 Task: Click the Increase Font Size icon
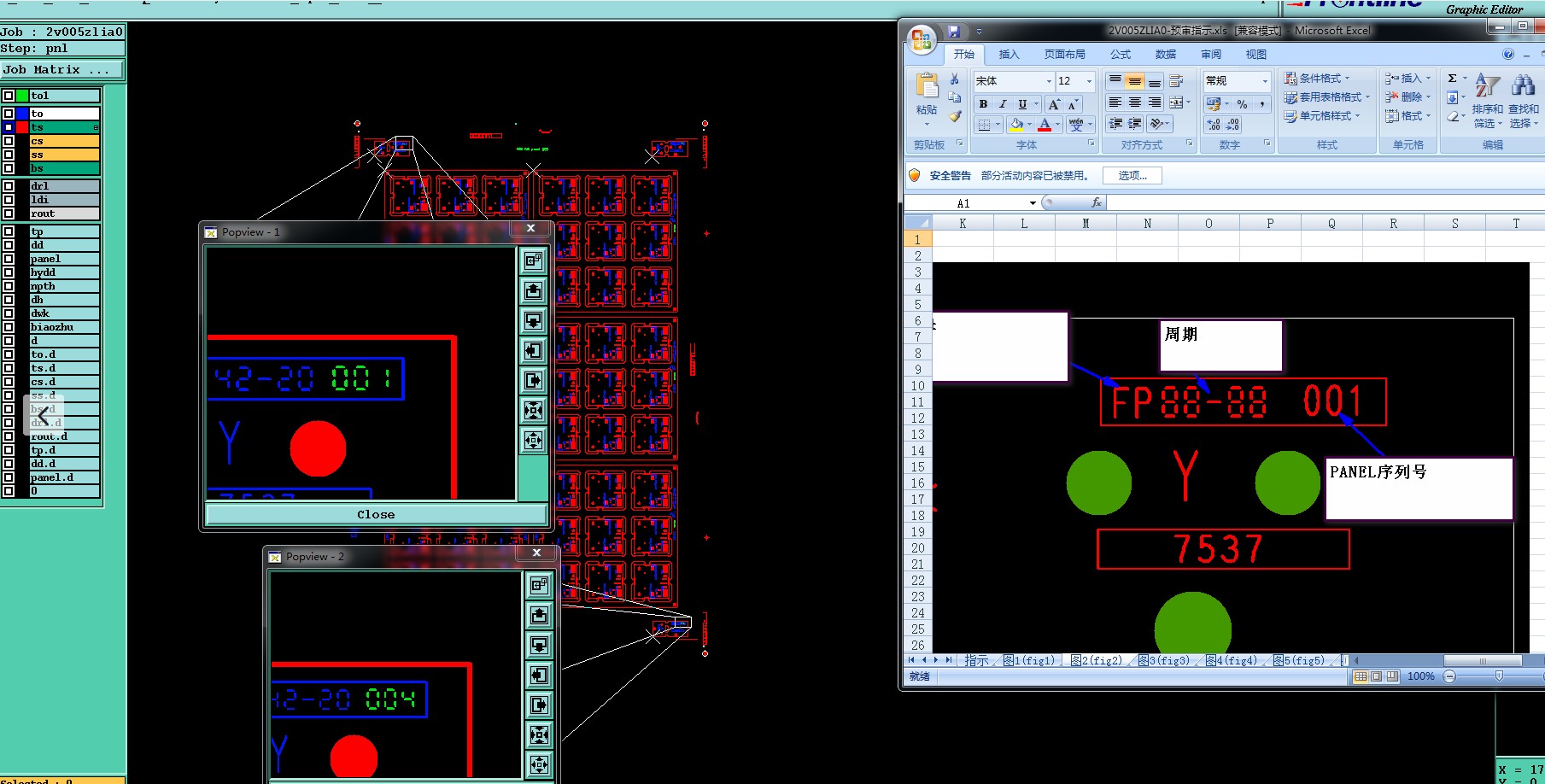coord(1054,104)
